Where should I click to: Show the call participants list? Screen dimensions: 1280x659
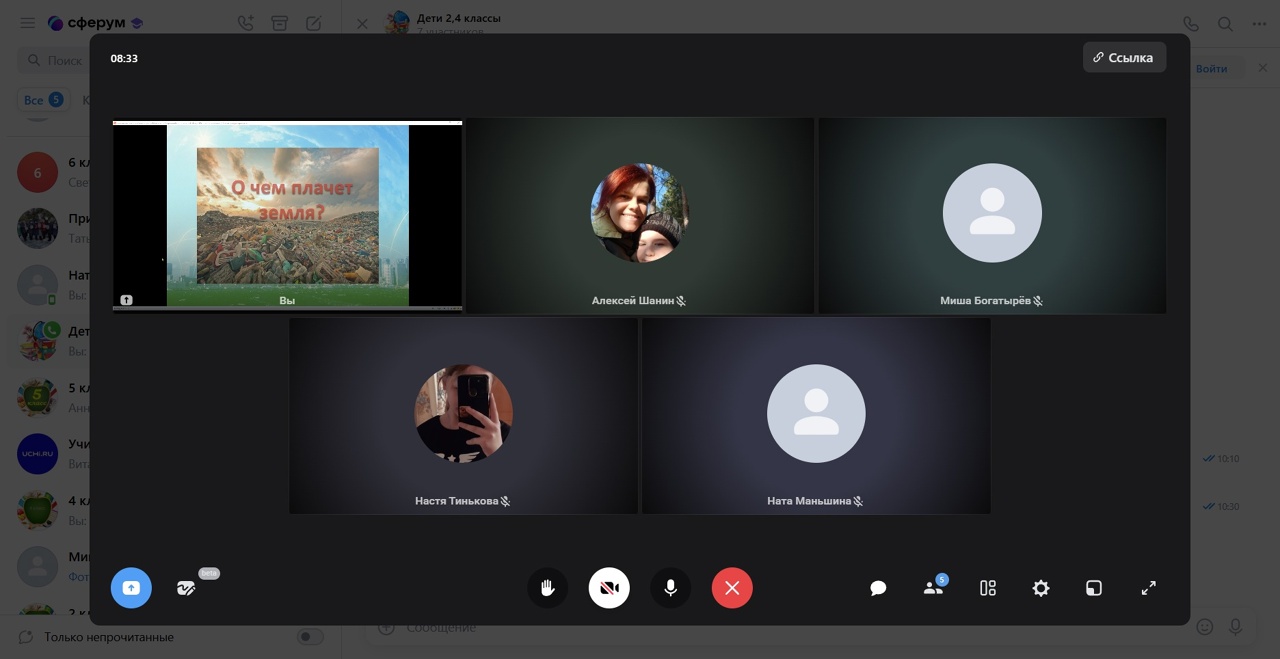tap(934, 588)
